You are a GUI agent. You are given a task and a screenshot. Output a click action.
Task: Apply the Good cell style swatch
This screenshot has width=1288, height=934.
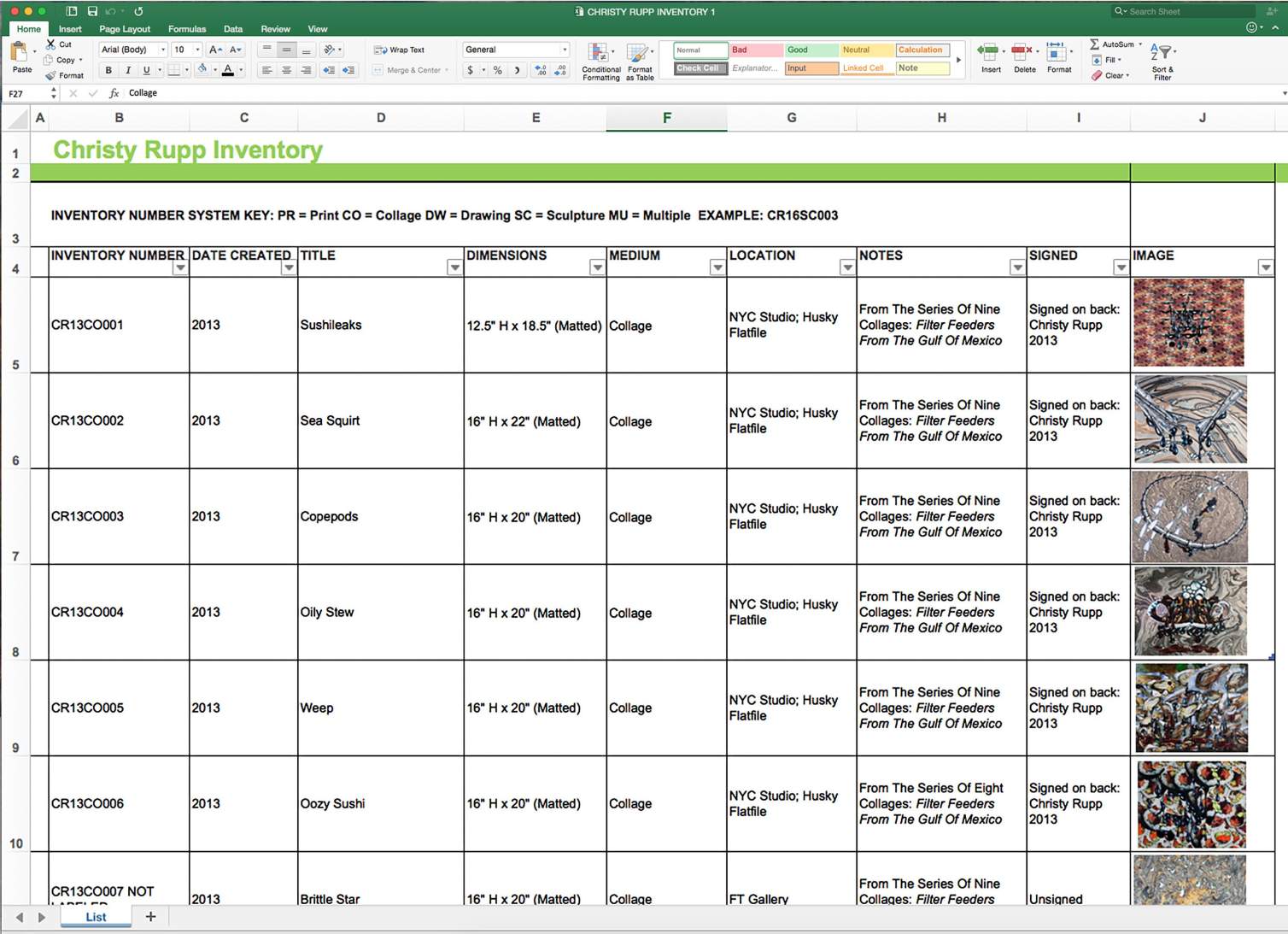pyautogui.click(x=811, y=50)
